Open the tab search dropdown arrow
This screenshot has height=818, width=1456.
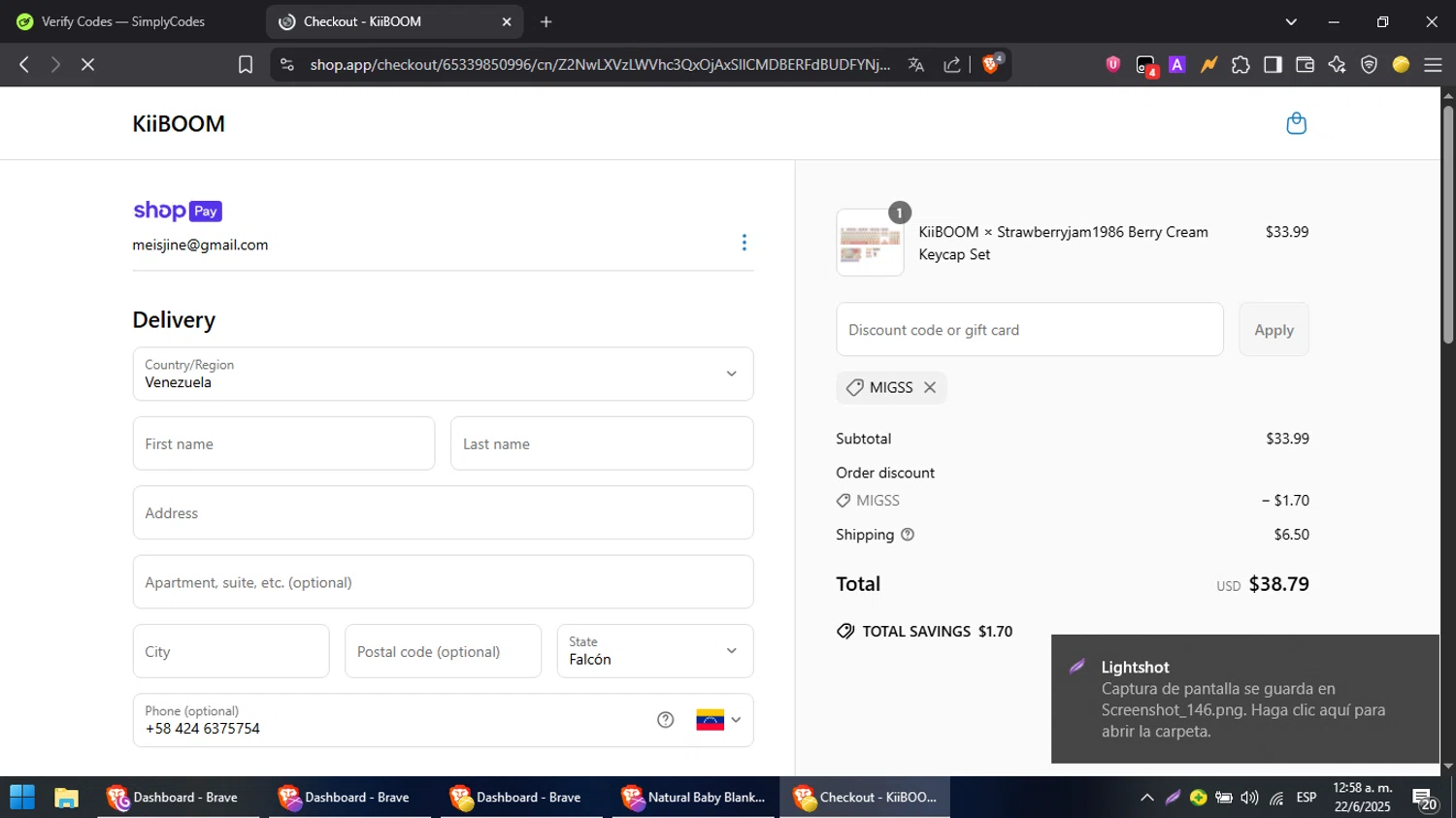pyautogui.click(x=1291, y=21)
